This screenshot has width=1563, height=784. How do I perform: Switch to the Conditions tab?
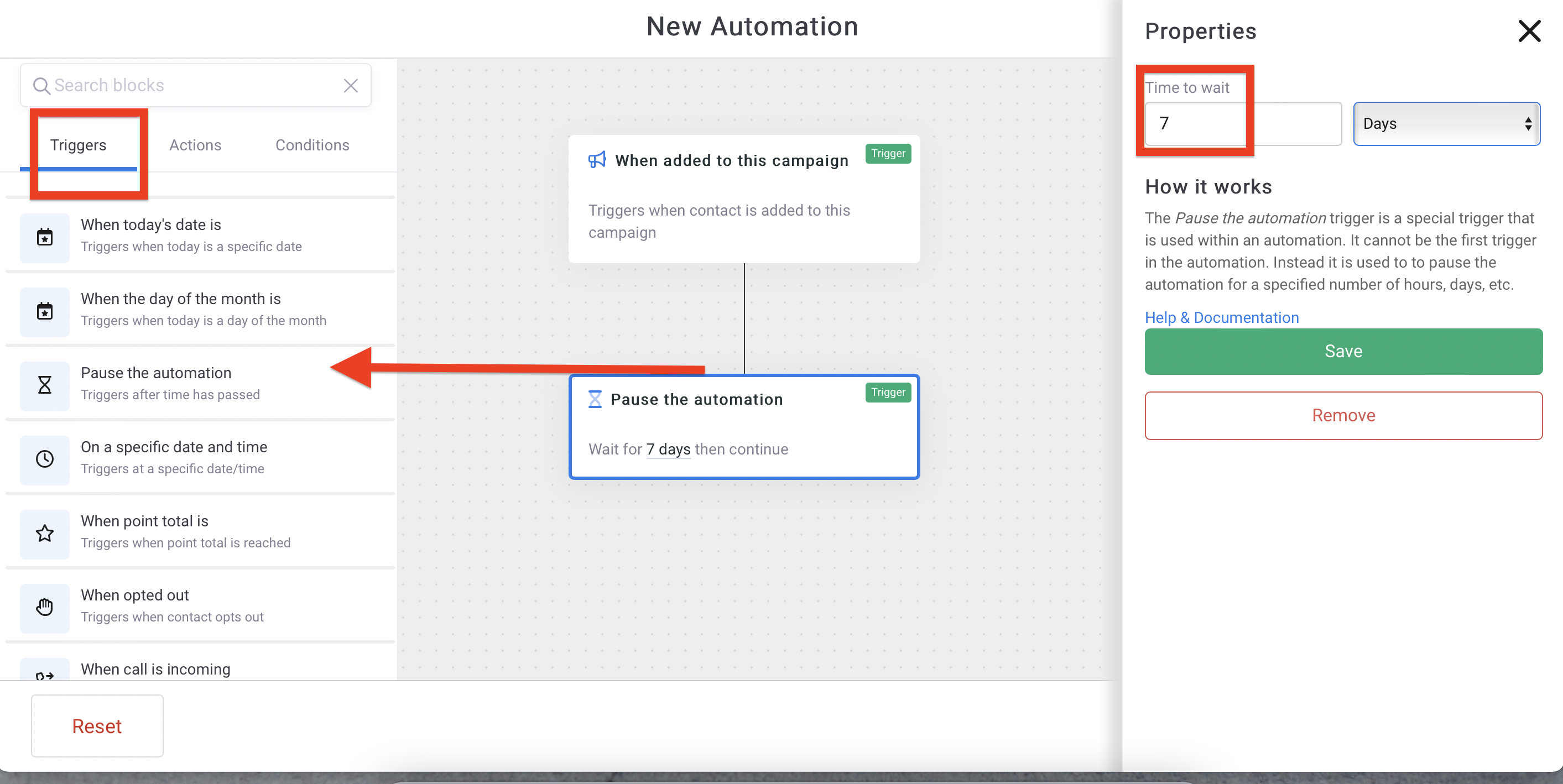(x=312, y=145)
